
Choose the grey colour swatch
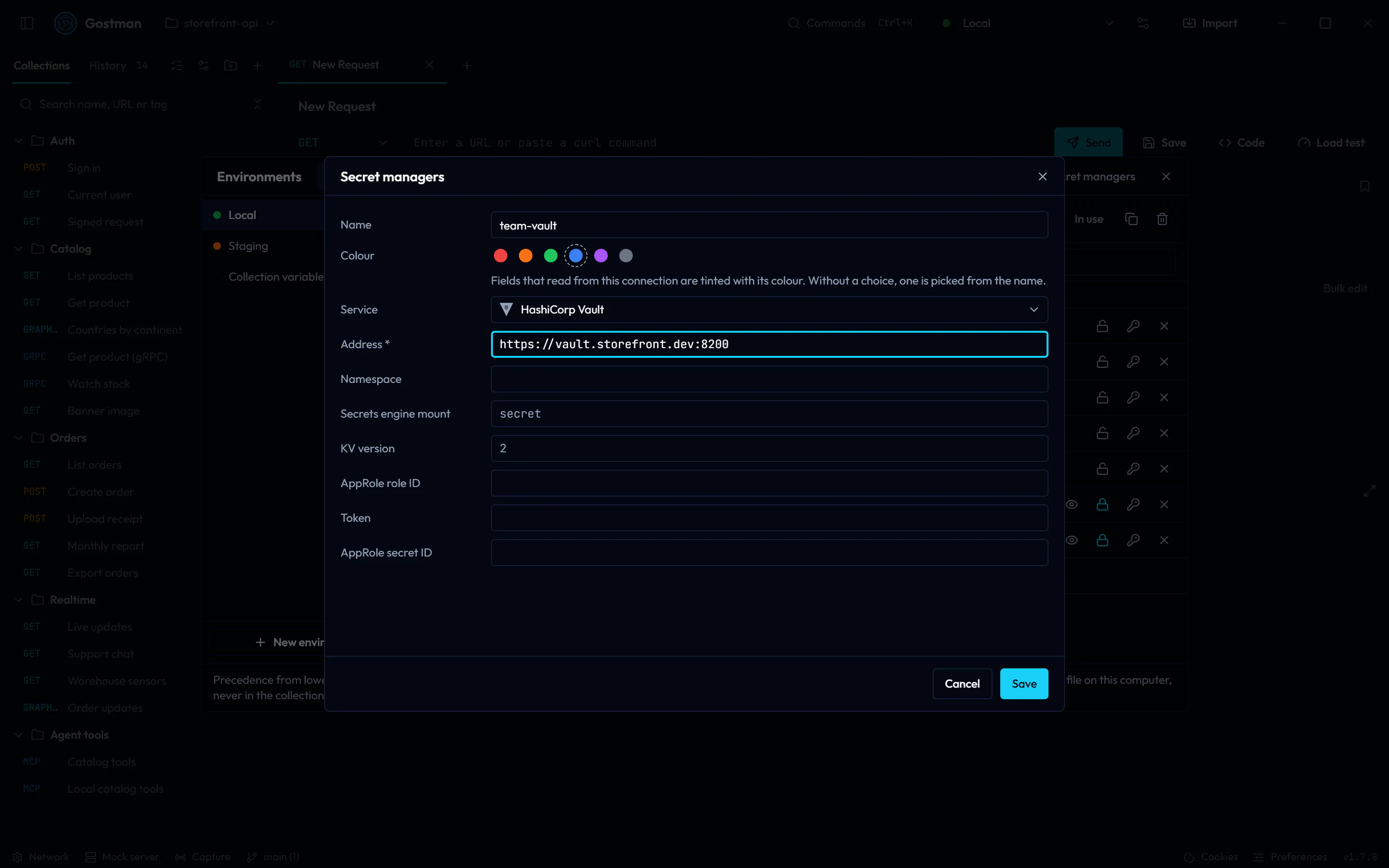[626, 256]
